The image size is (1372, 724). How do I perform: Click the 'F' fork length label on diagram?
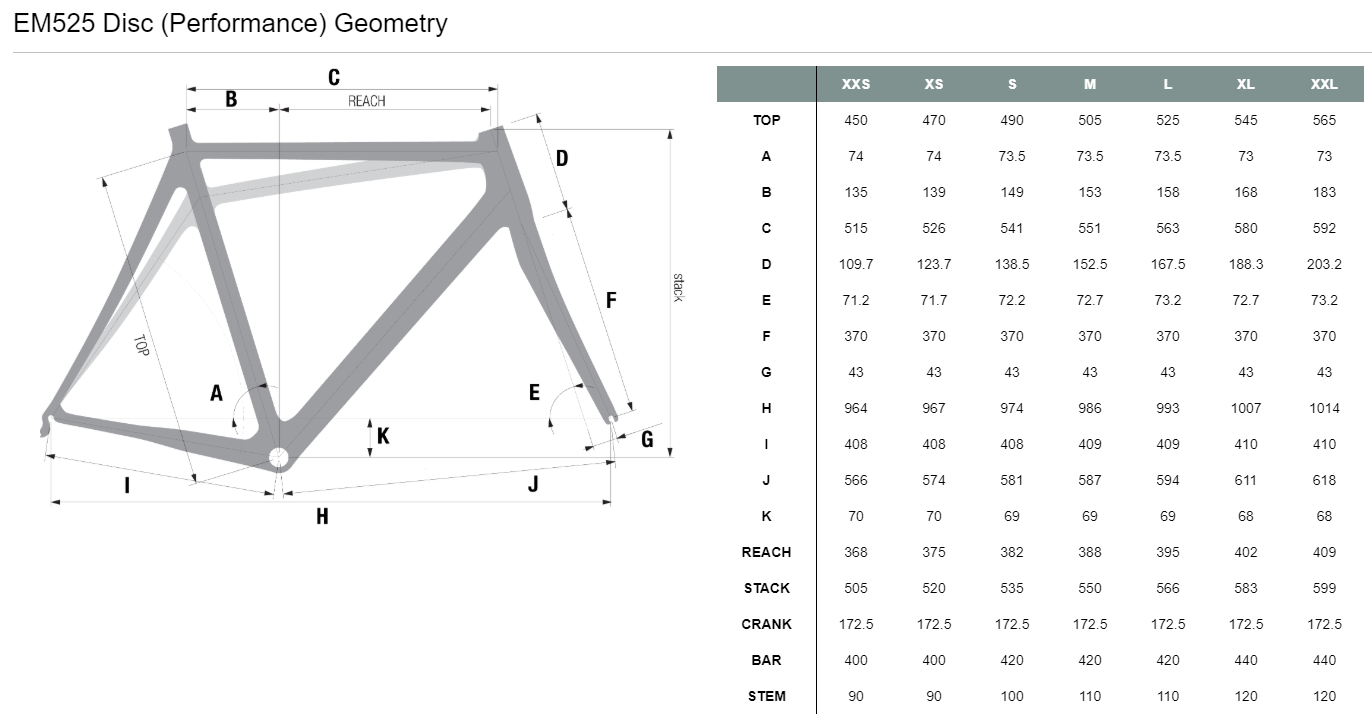(611, 300)
